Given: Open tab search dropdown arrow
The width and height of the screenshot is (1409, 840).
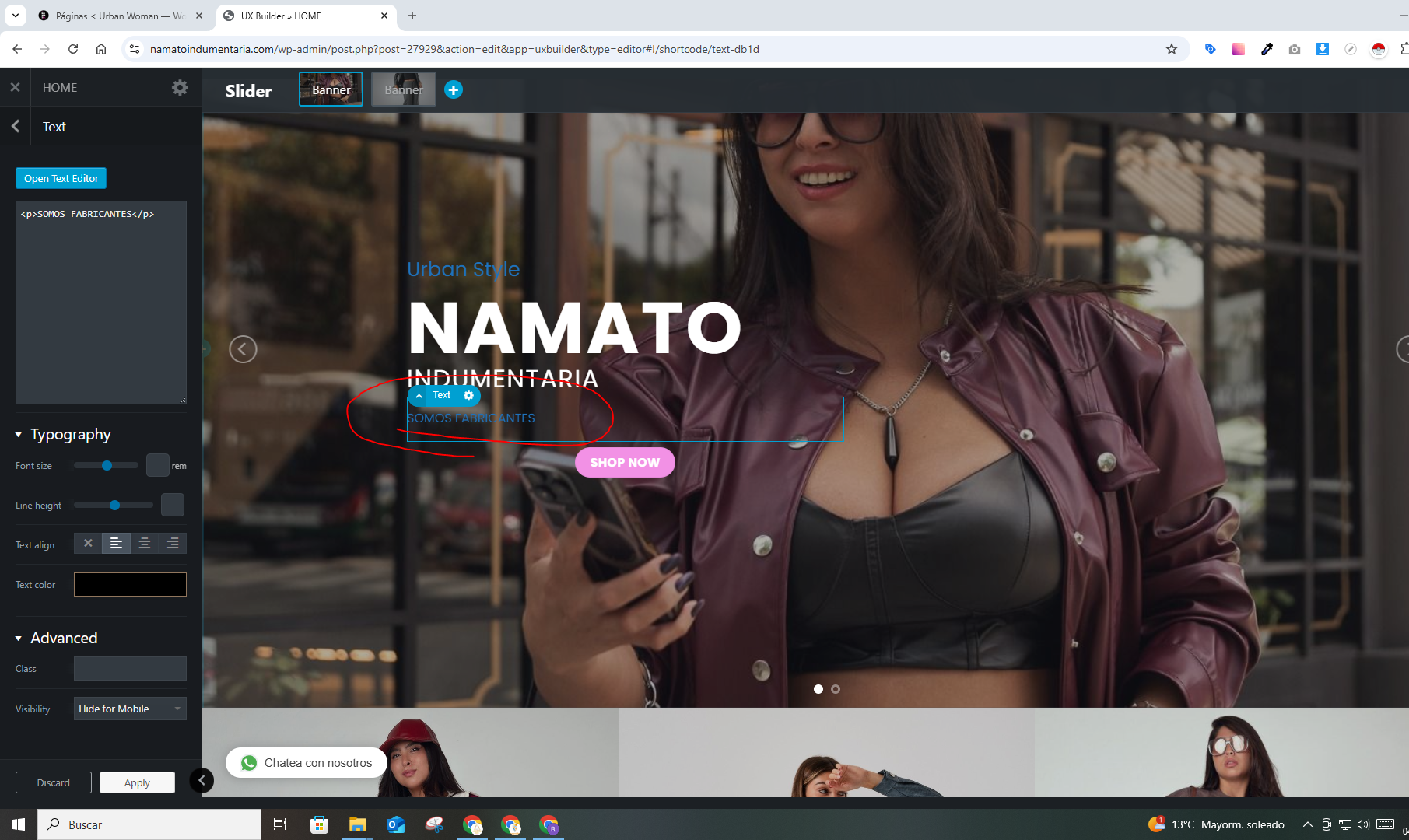Looking at the screenshot, I should [x=15, y=16].
